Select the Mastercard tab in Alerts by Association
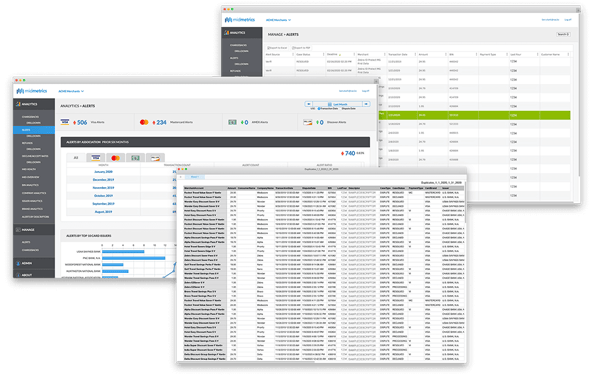 coord(116,158)
